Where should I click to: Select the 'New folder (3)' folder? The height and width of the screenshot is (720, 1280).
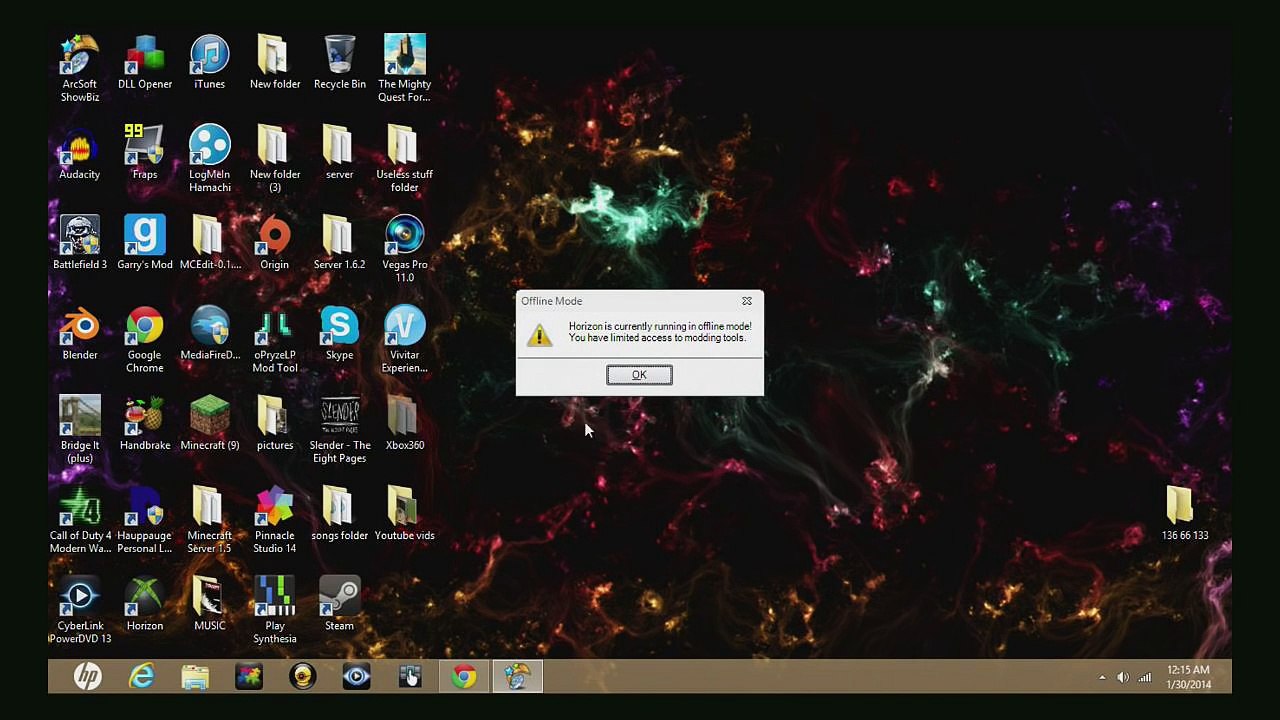[274, 158]
